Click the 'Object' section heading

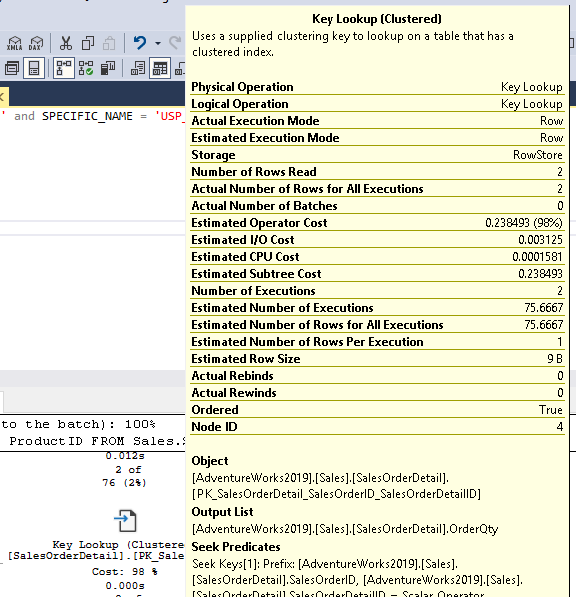tap(210, 461)
